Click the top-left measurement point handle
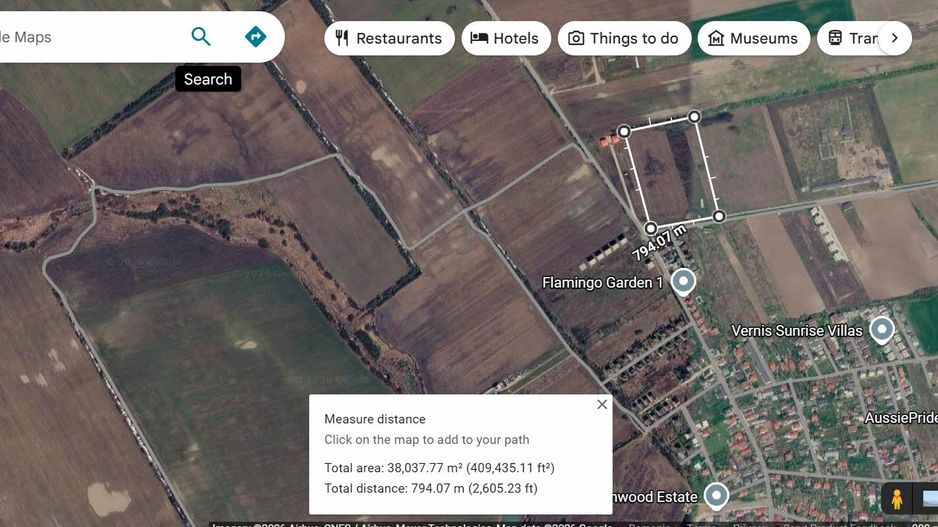 point(624,131)
